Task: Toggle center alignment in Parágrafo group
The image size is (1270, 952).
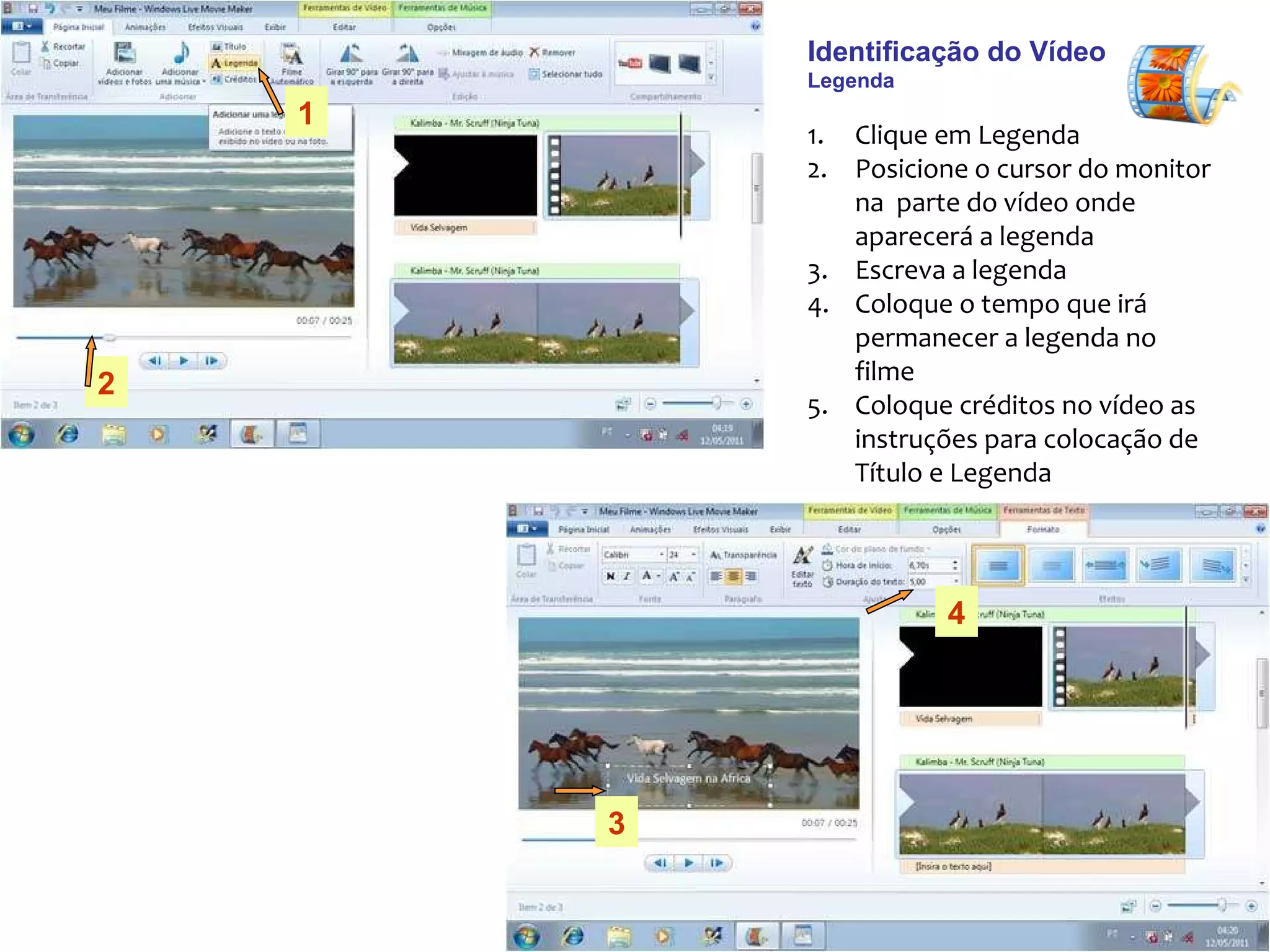Action: pyautogui.click(x=733, y=576)
